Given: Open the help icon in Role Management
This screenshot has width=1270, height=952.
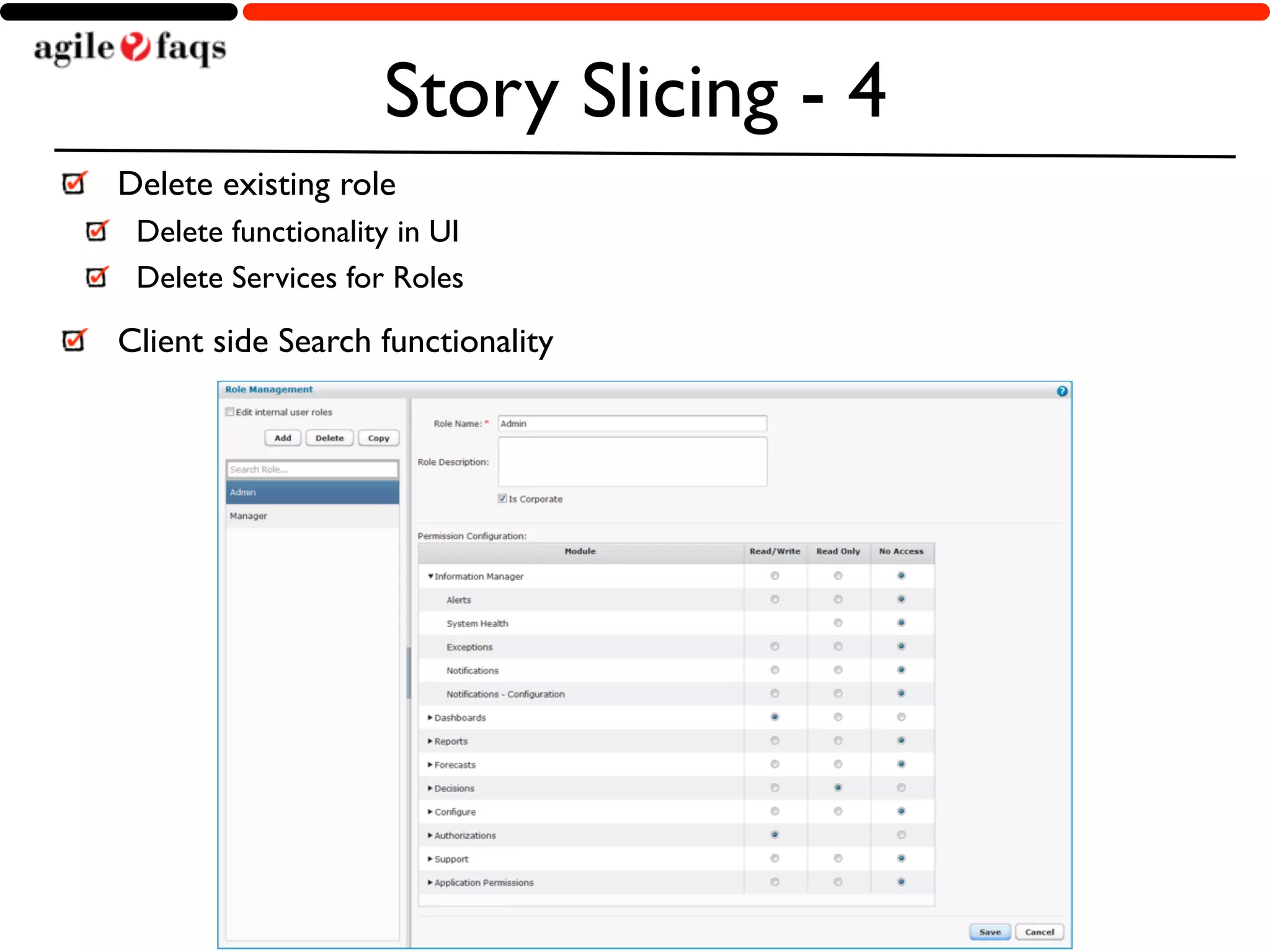Looking at the screenshot, I should pyautogui.click(x=1062, y=391).
